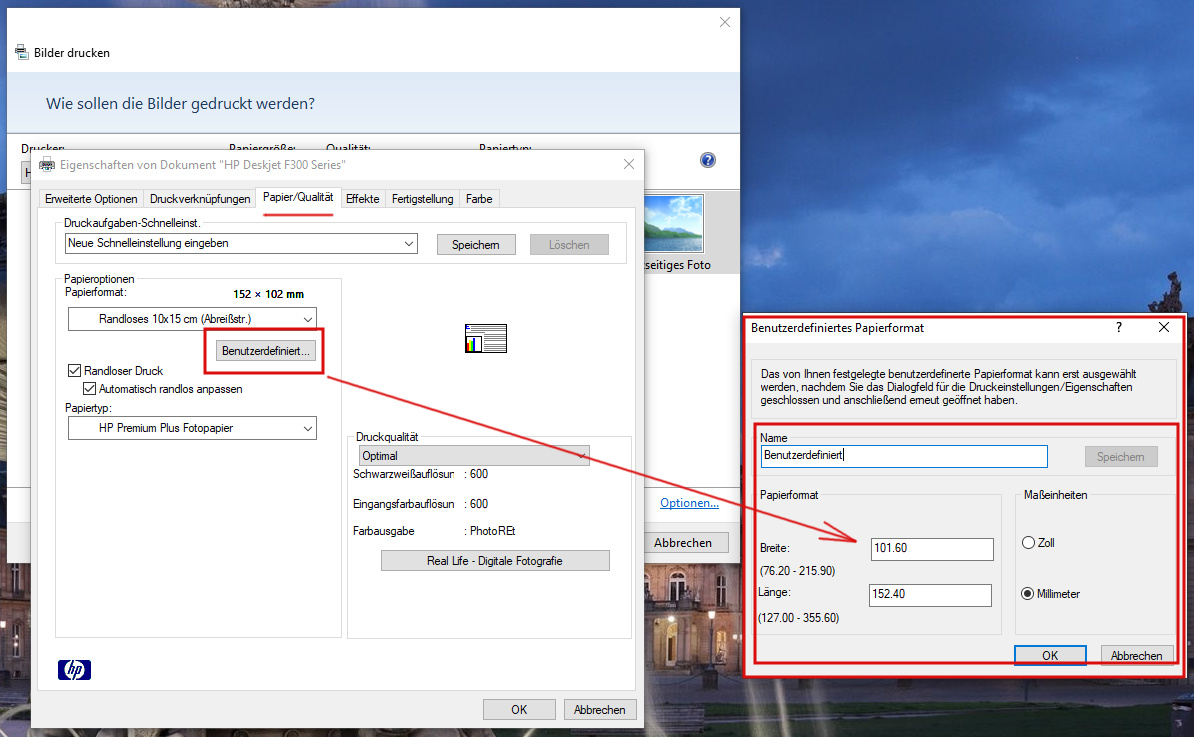
Task: Click the Löschen button
Action: click(x=569, y=244)
